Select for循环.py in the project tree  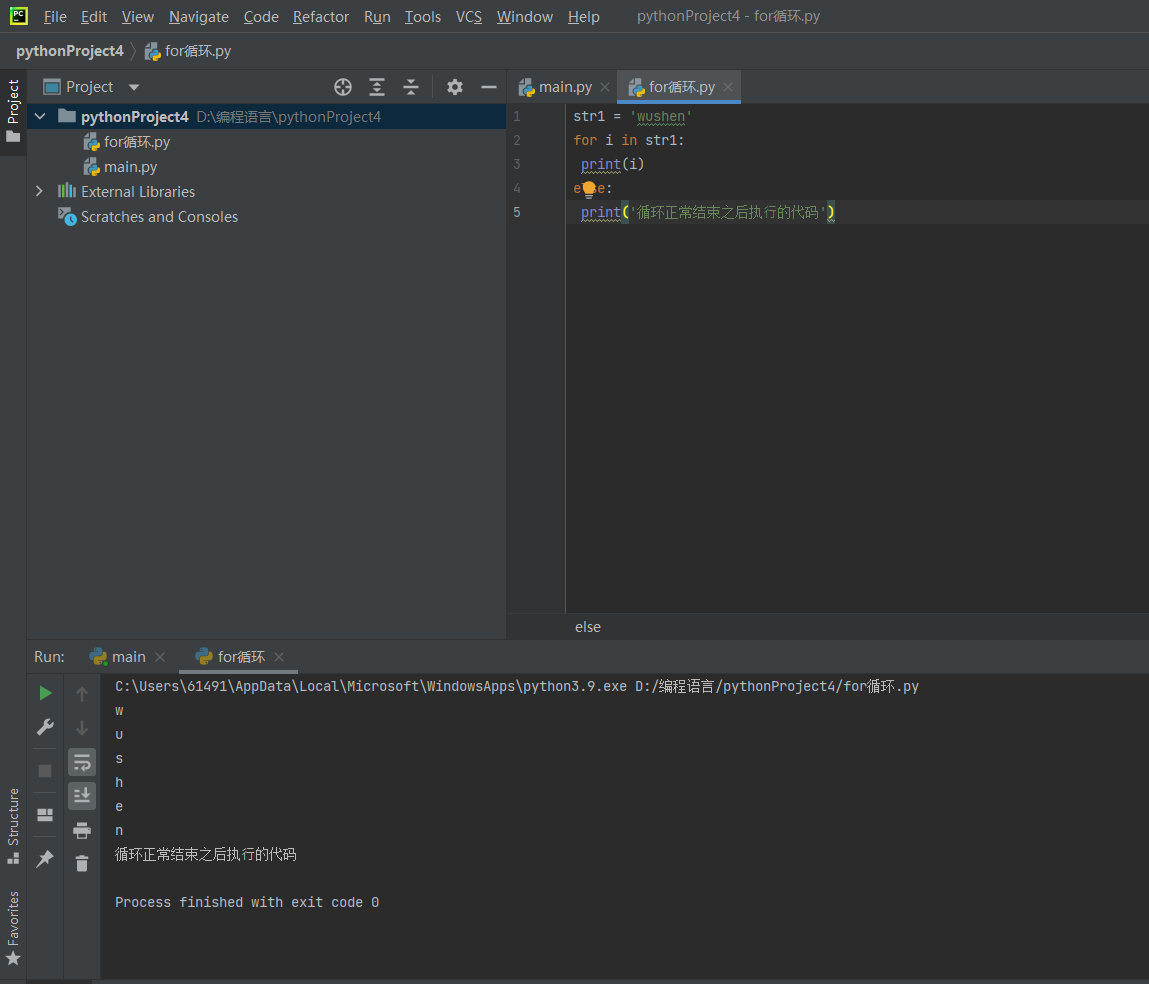coord(137,142)
